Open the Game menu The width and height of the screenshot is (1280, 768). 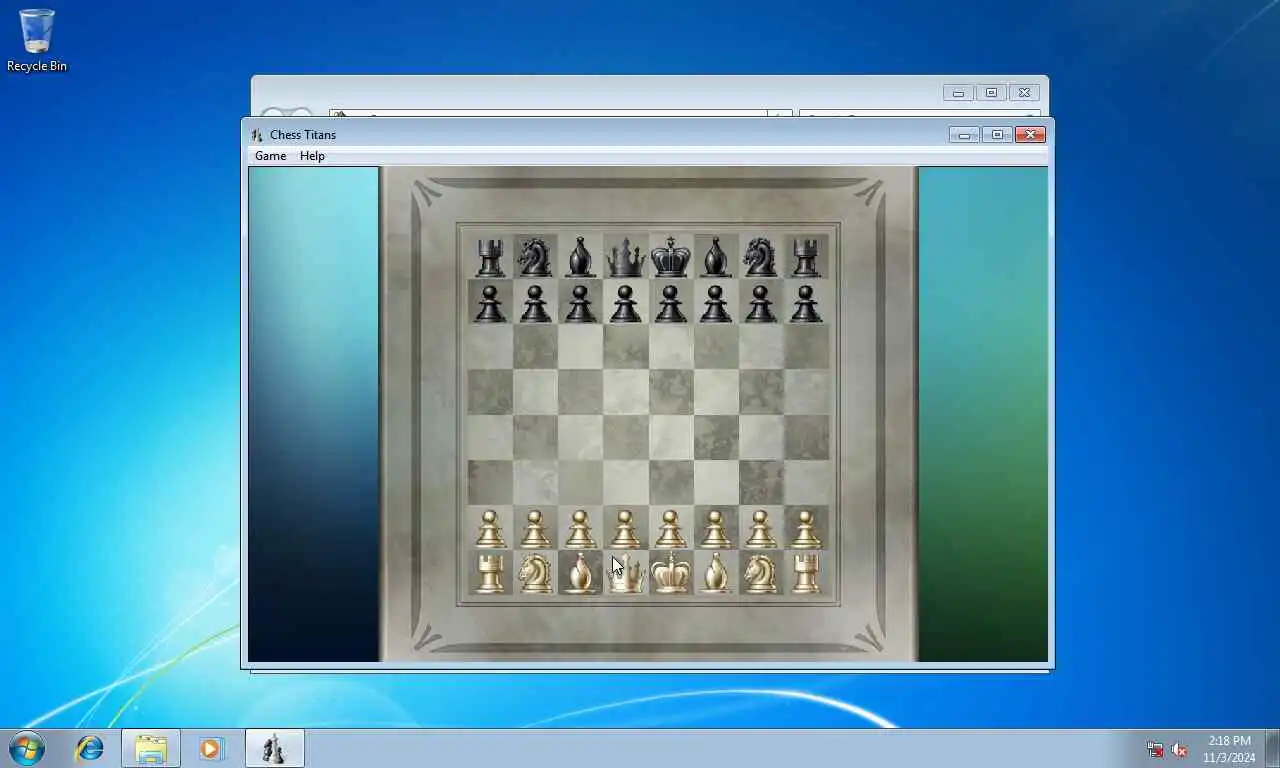tap(270, 156)
